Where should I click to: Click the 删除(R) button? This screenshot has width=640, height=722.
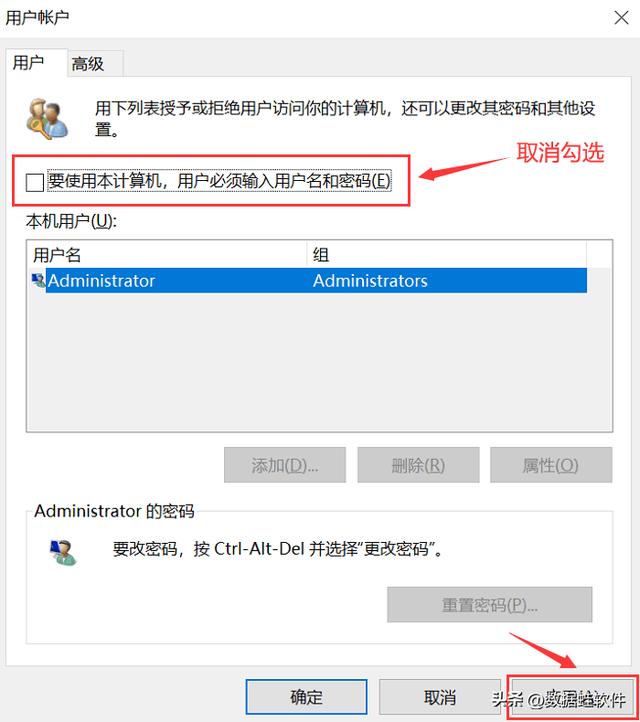coord(418,465)
